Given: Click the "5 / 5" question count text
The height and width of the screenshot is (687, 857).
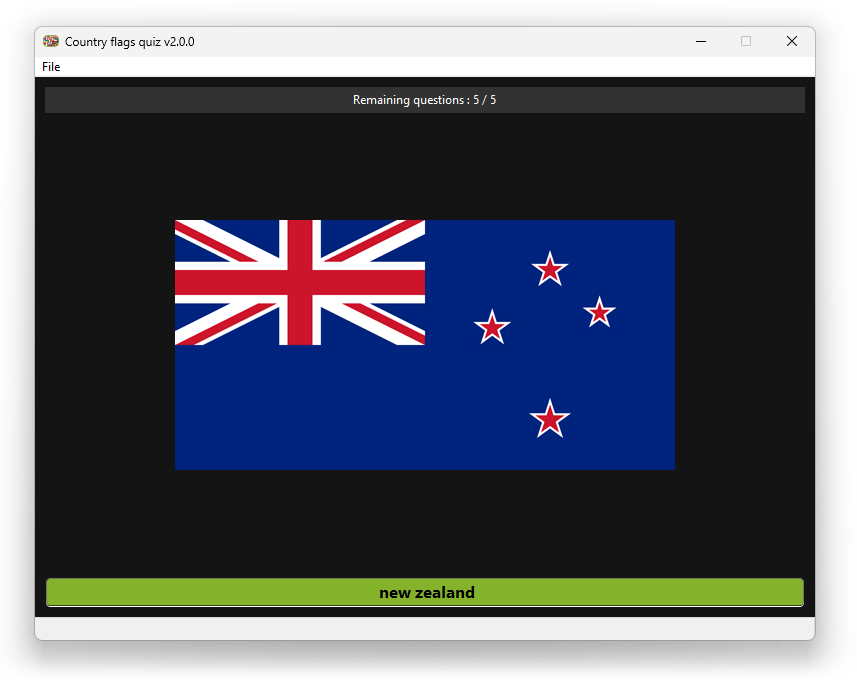Looking at the screenshot, I should [484, 100].
